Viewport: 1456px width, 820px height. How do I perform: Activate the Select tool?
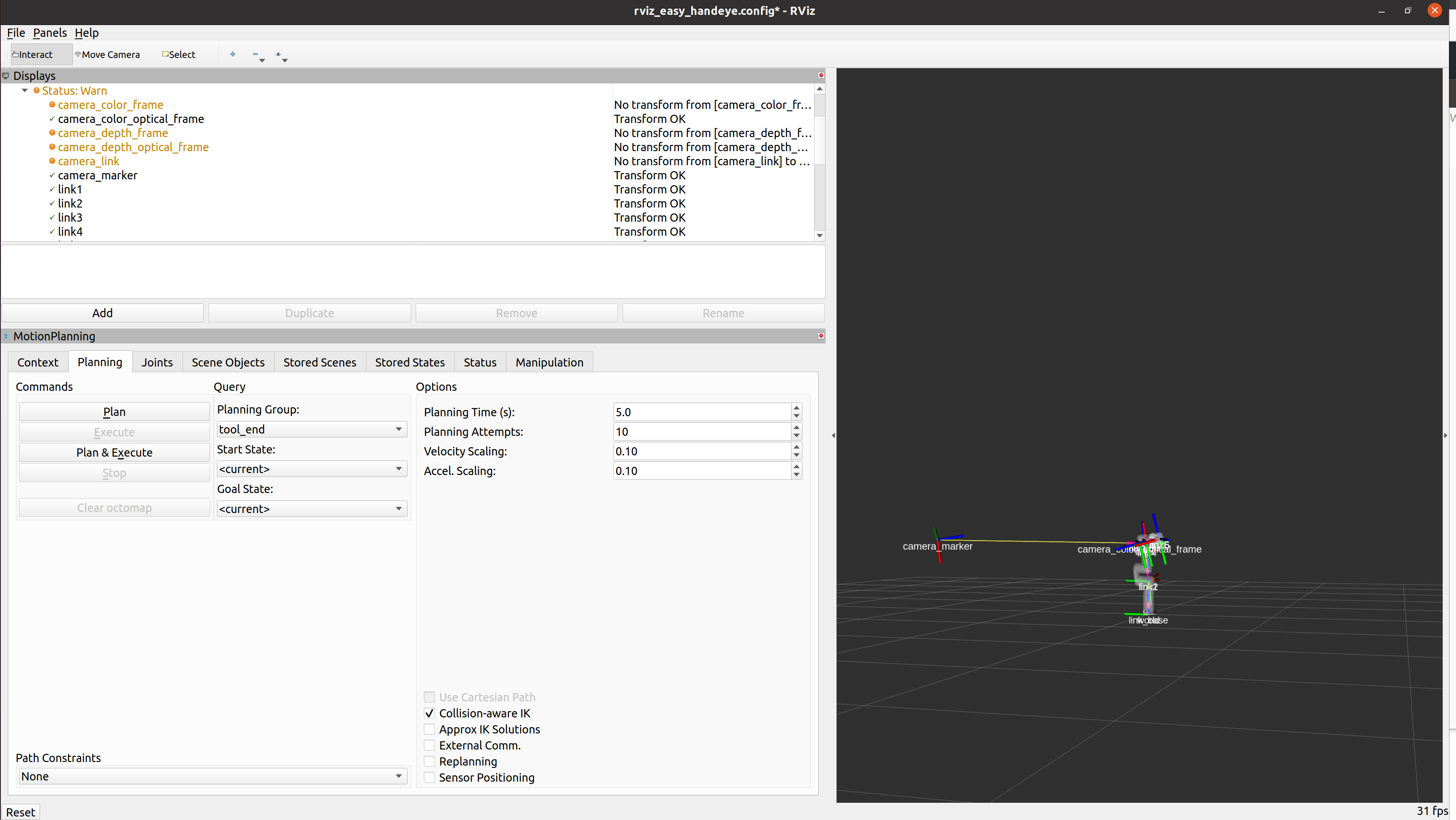click(178, 54)
